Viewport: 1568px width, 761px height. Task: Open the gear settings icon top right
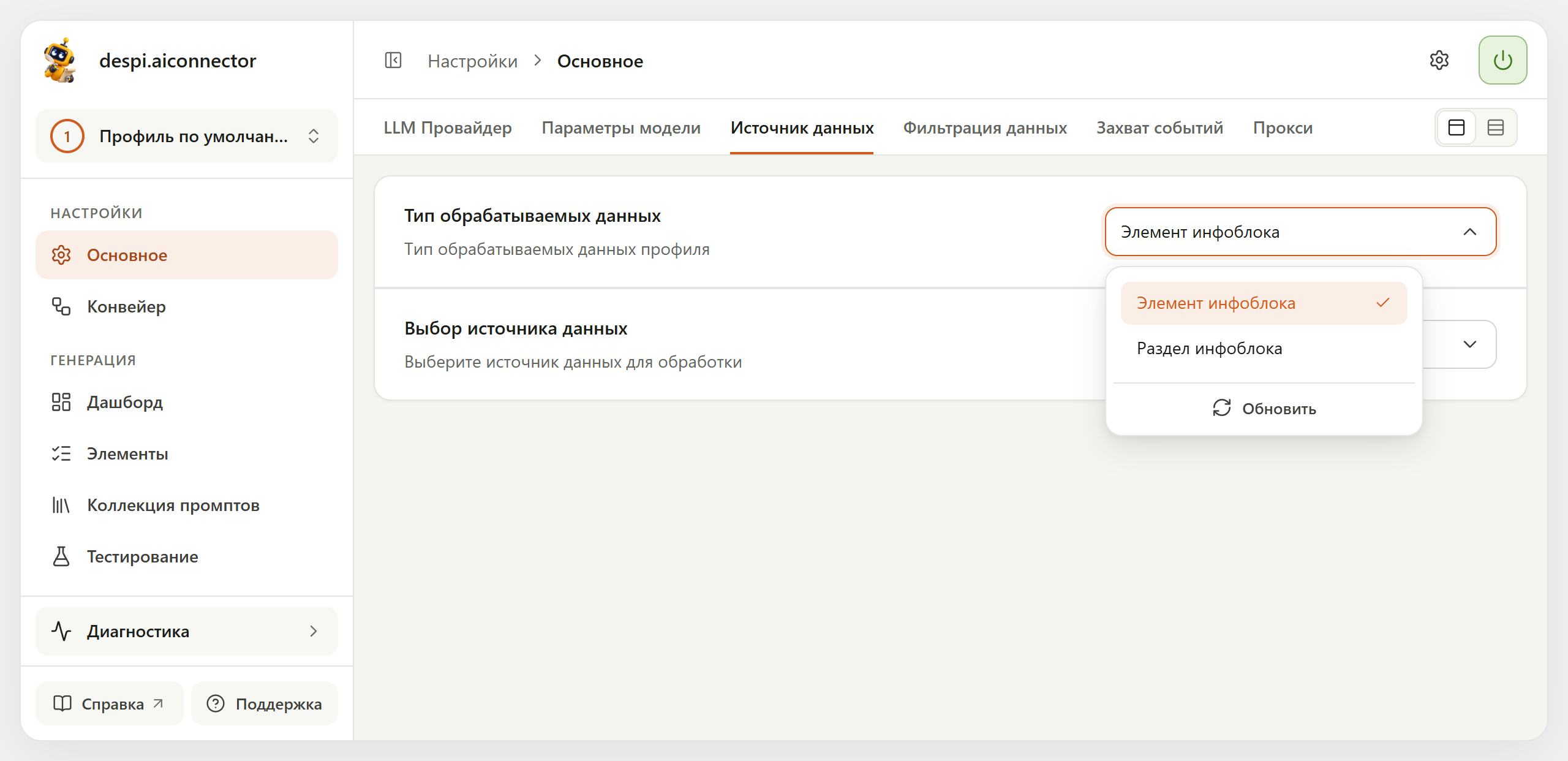click(1439, 60)
